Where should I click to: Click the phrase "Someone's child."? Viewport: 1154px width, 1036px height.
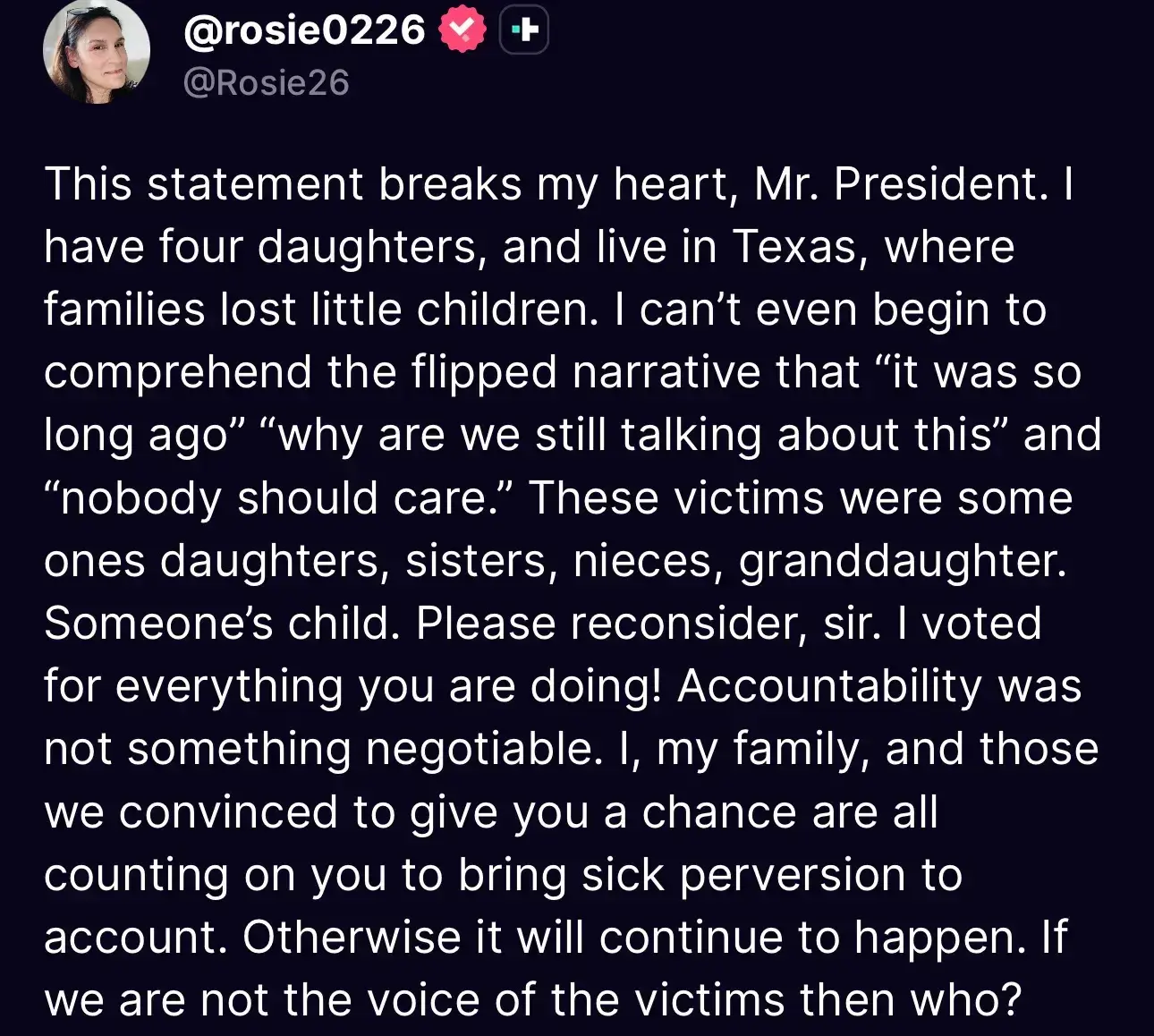coord(222,624)
